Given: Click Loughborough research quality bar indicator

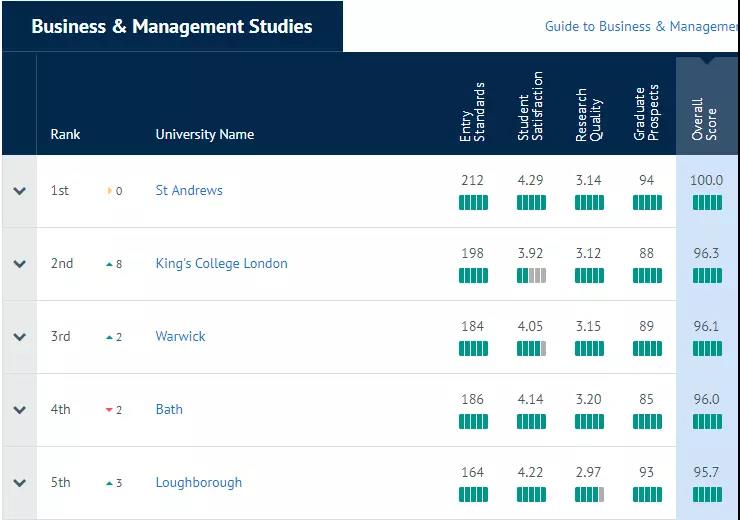Looking at the screenshot, I should pyautogui.click(x=589, y=495).
